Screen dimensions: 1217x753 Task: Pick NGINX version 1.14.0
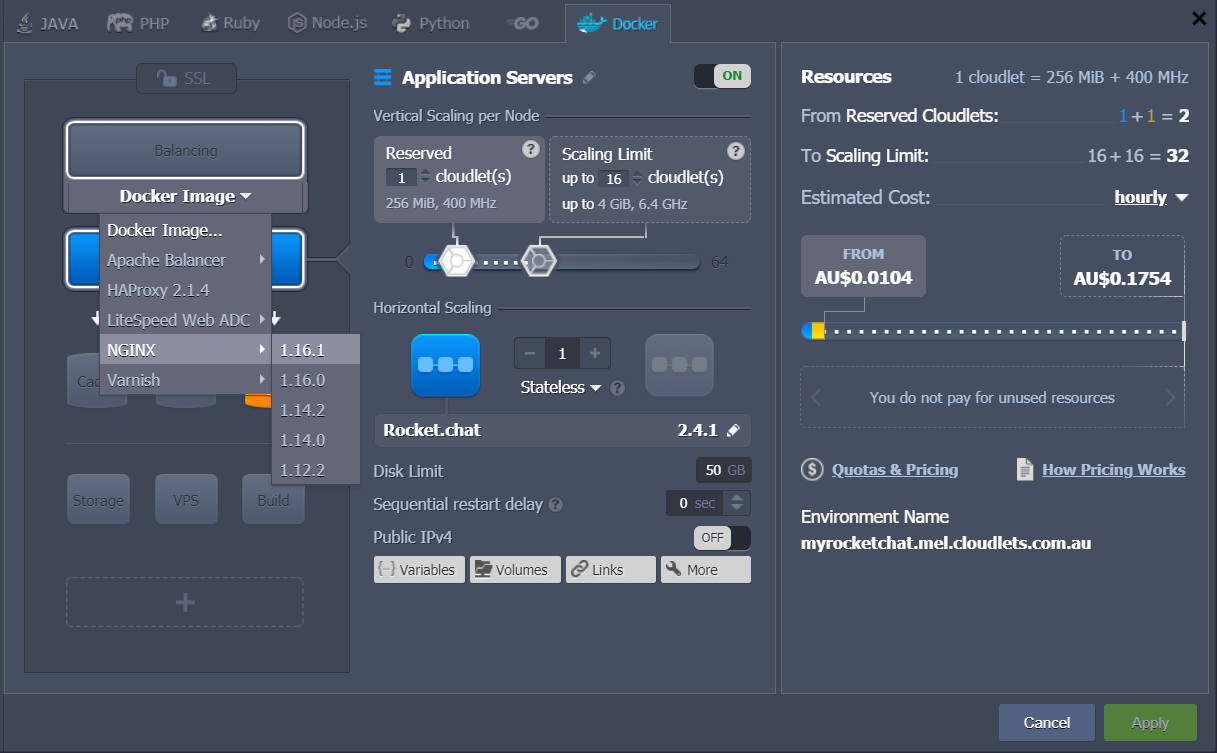315,440
